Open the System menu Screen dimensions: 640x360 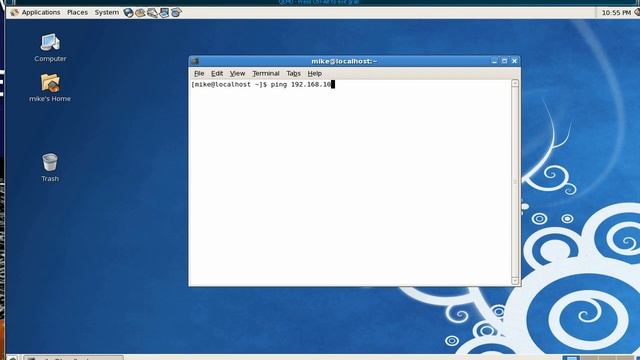click(x=107, y=13)
